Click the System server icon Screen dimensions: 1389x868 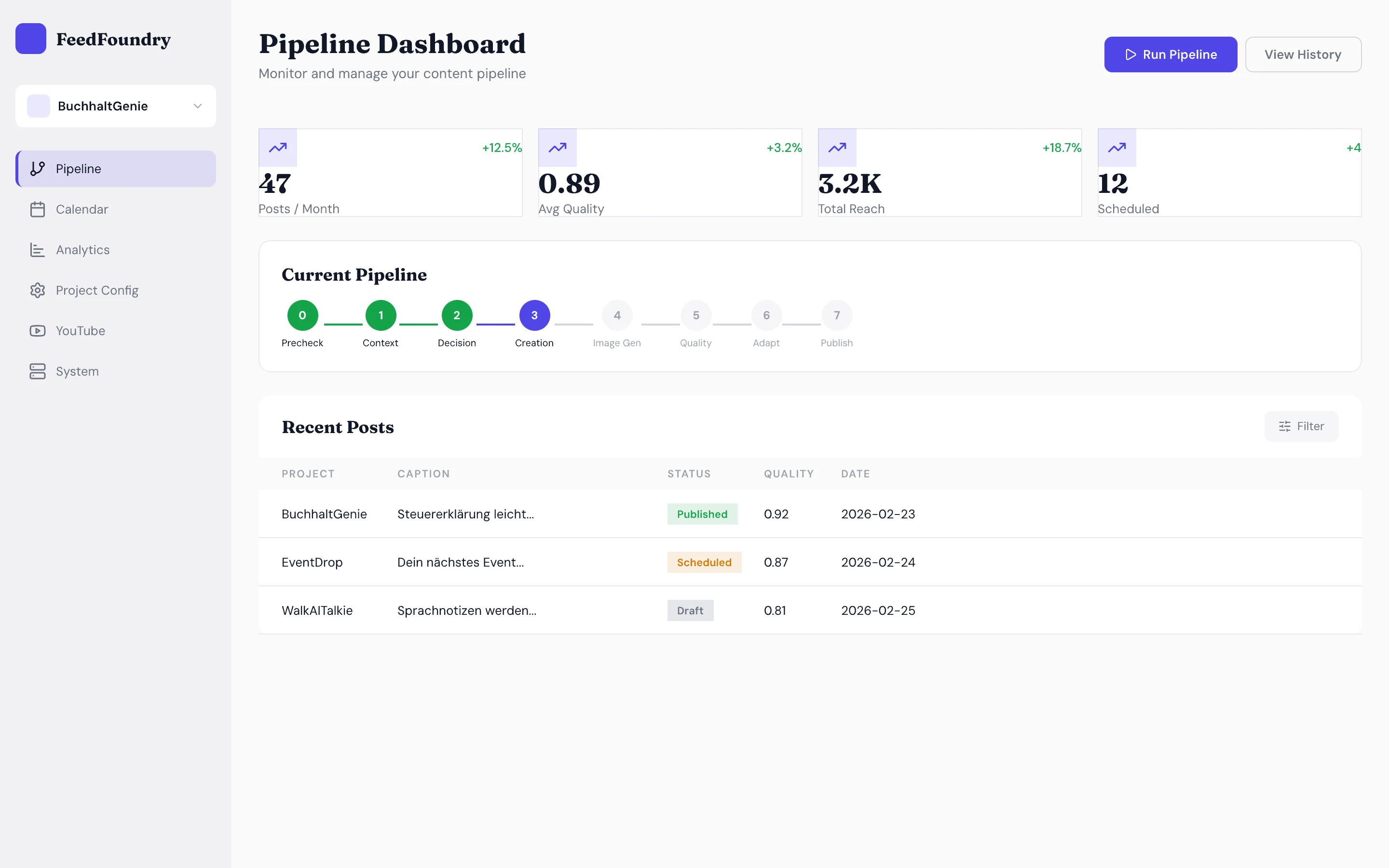[37, 371]
